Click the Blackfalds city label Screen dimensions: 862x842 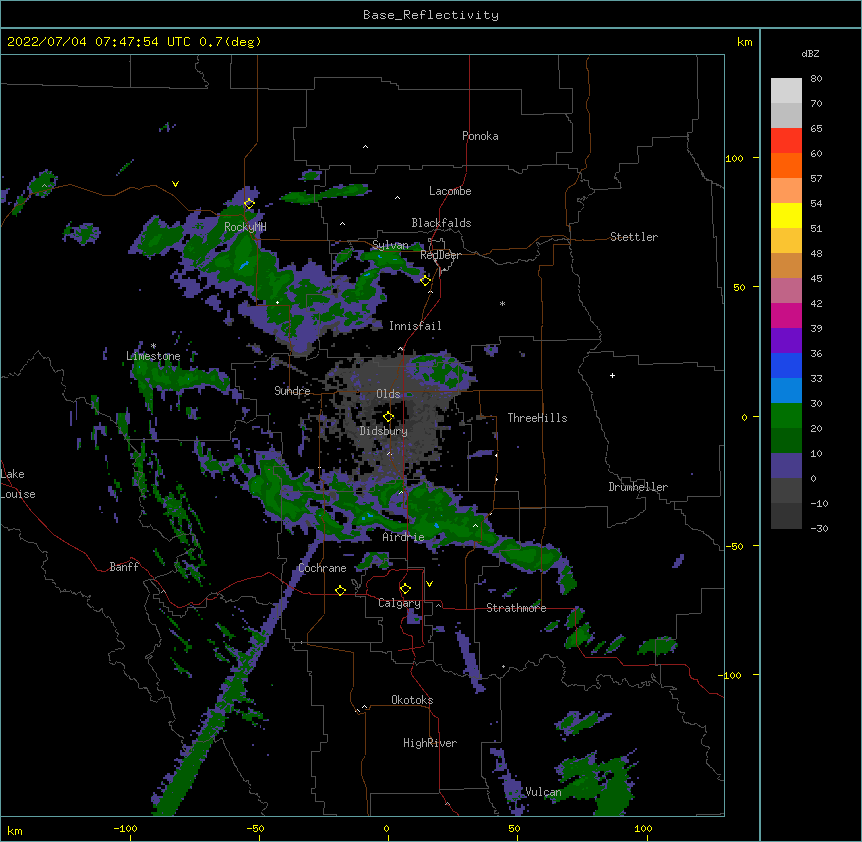pos(441,223)
